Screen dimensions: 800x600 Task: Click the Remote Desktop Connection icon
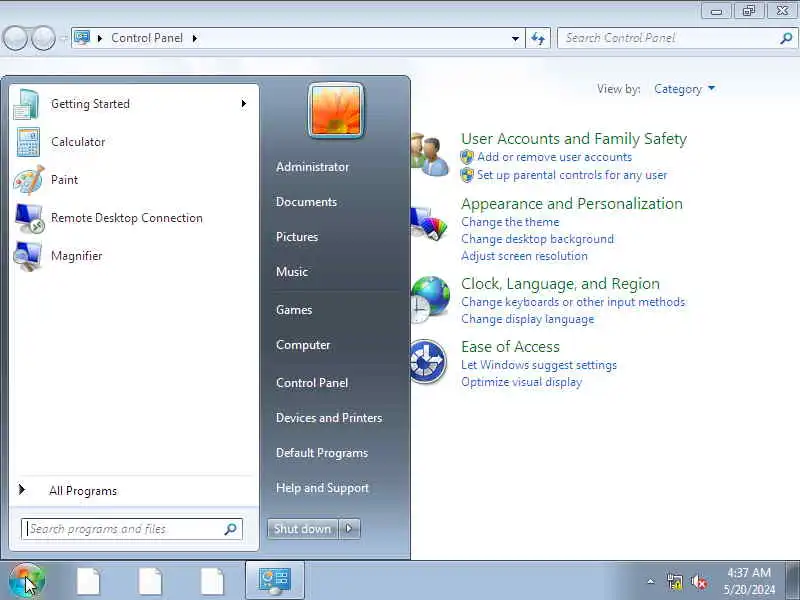[x=29, y=218]
